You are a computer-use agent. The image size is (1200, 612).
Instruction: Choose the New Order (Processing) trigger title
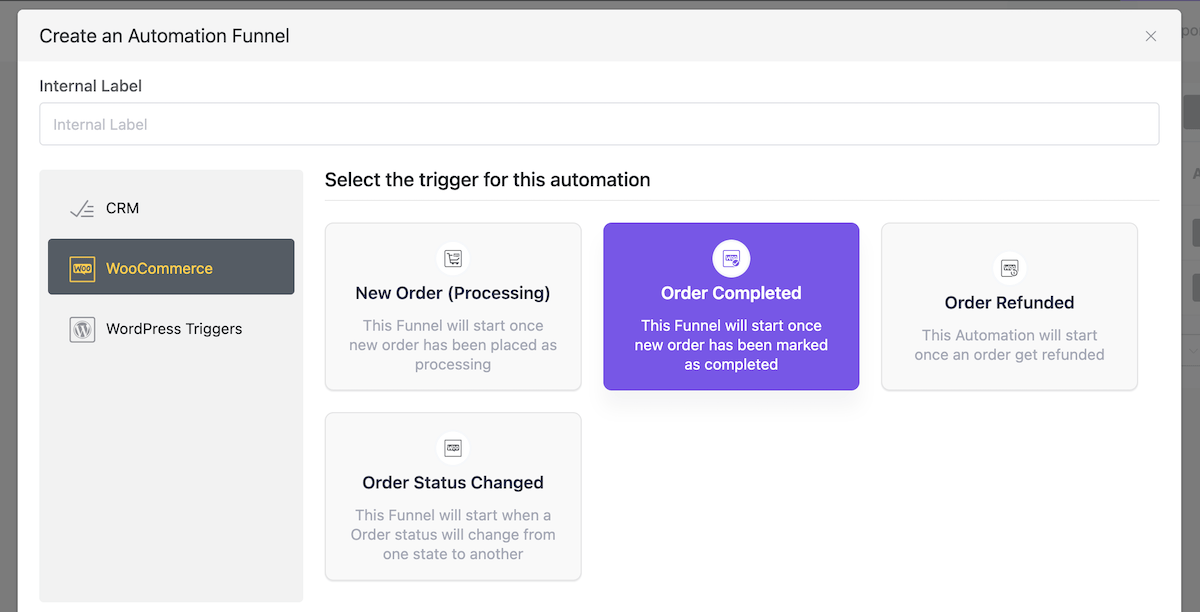pos(453,293)
